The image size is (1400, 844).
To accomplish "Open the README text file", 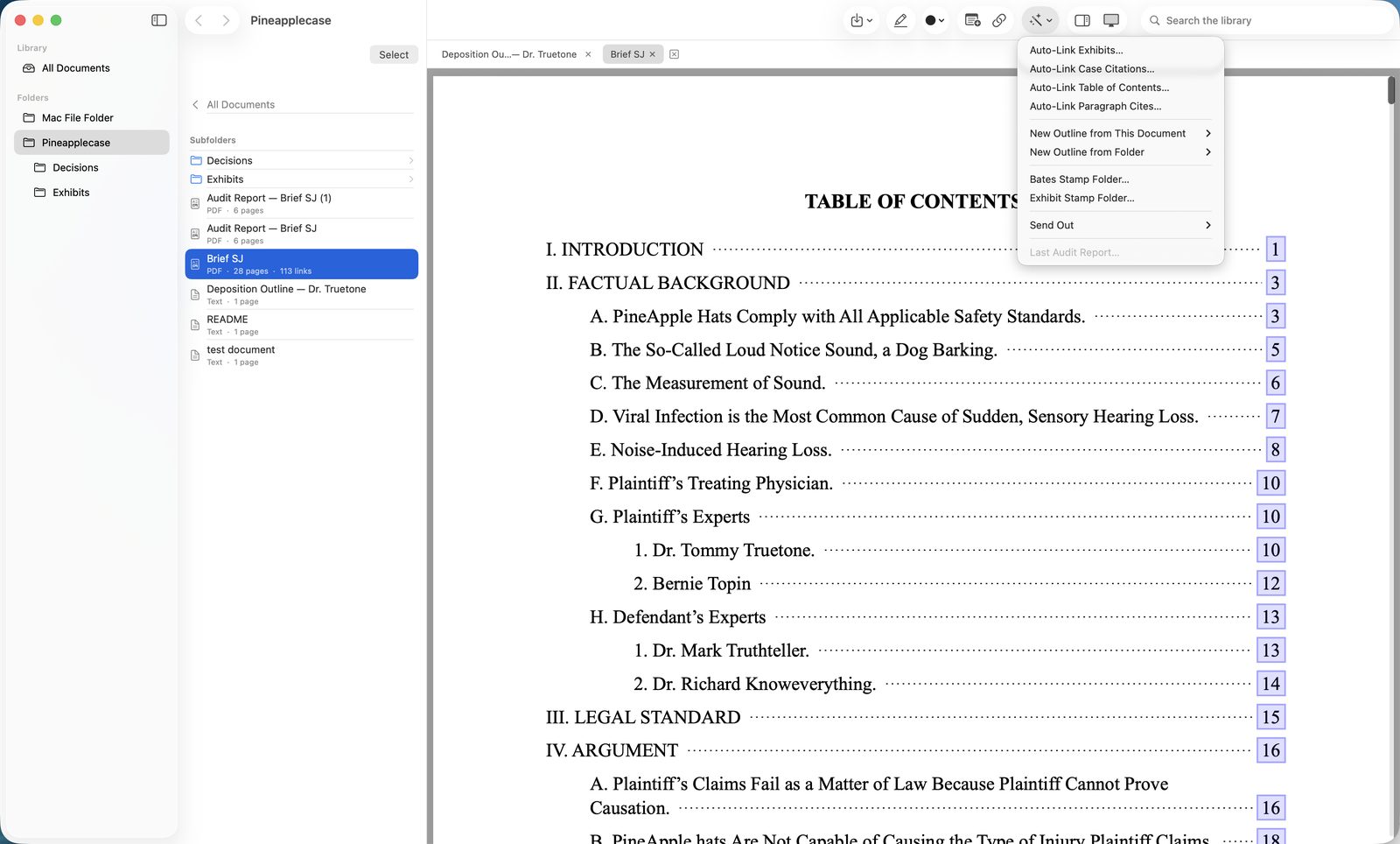I will click(302, 325).
